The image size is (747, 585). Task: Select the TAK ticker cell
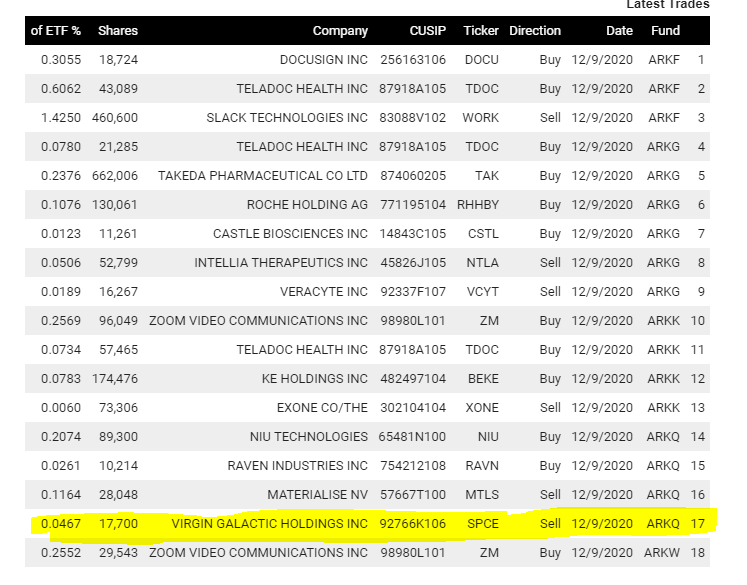pyautogui.click(x=487, y=176)
